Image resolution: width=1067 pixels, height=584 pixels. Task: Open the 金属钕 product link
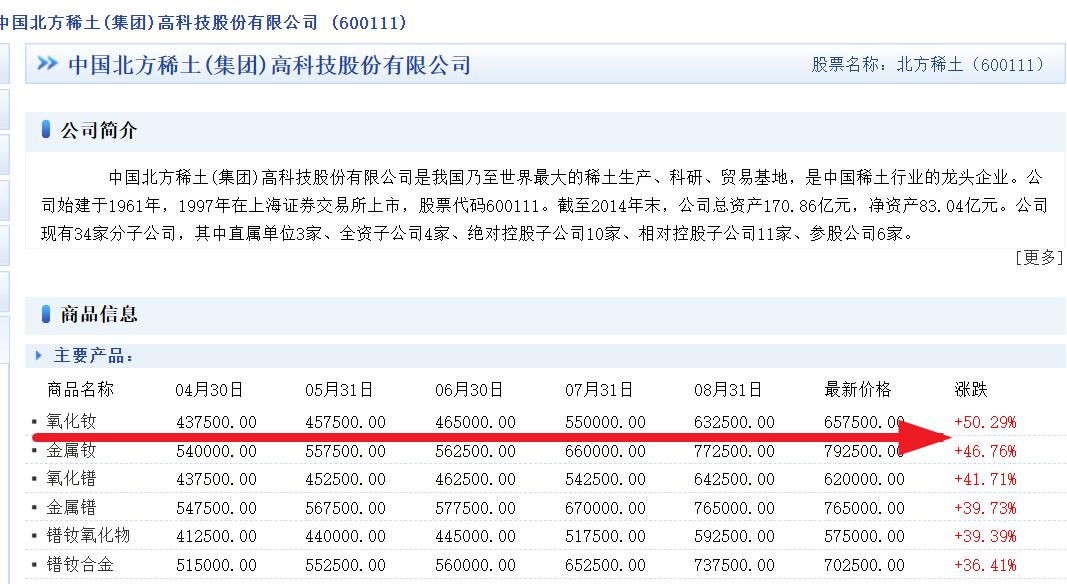[71, 450]
